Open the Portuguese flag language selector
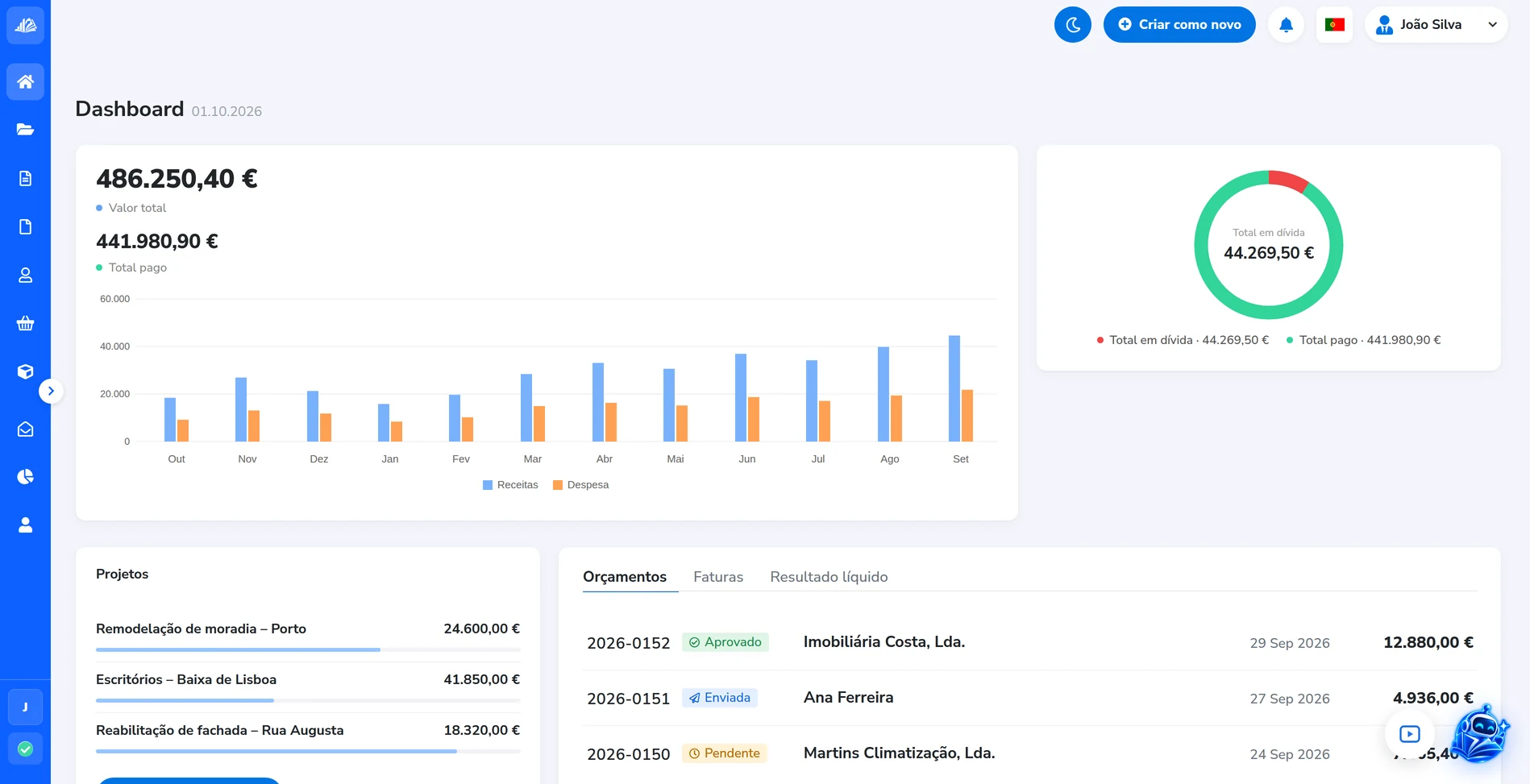This screenshot has width=1530, height=784. [1334, 24]
